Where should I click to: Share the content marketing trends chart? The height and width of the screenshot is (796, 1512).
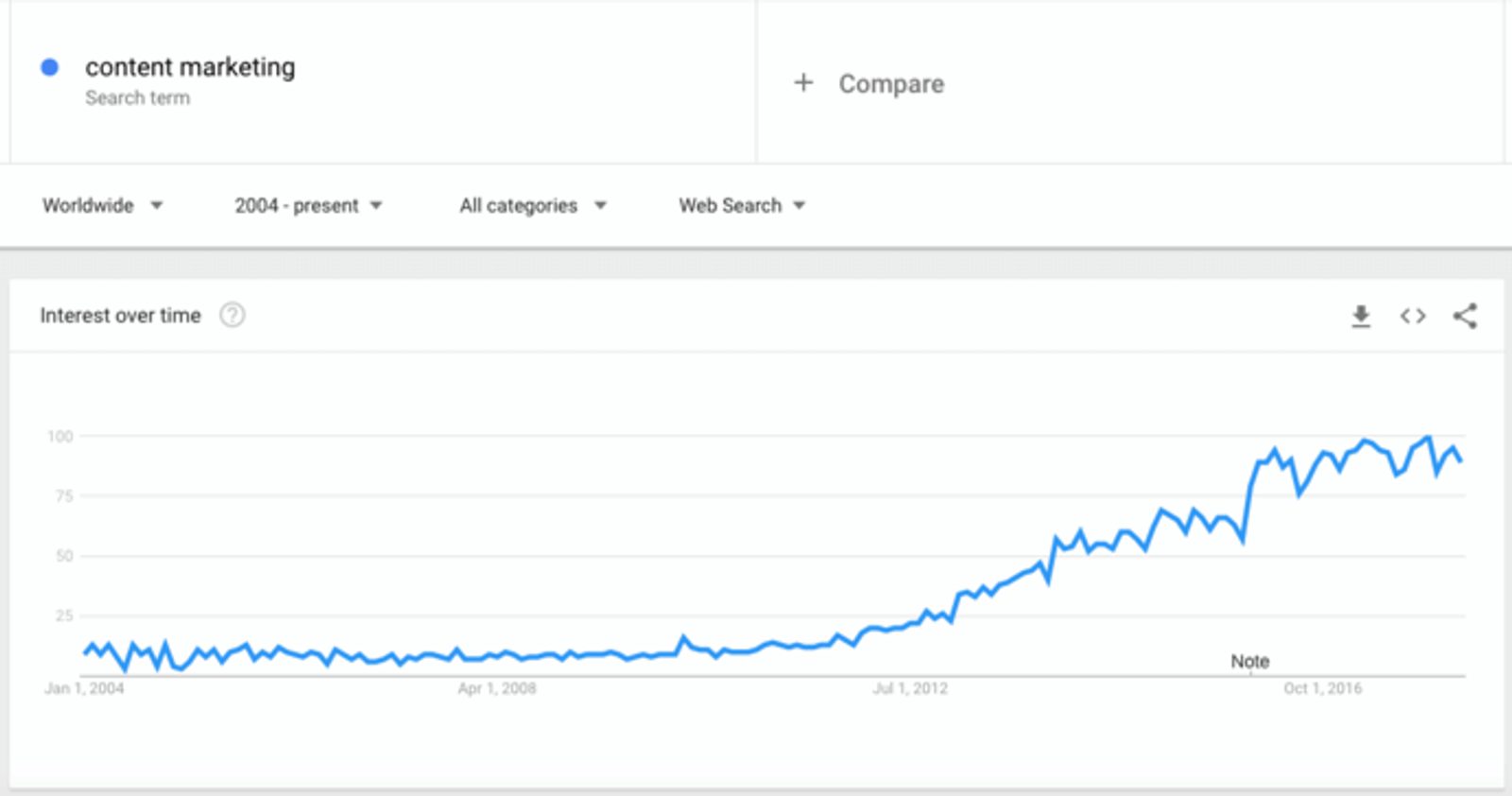tap(1465, 316)
